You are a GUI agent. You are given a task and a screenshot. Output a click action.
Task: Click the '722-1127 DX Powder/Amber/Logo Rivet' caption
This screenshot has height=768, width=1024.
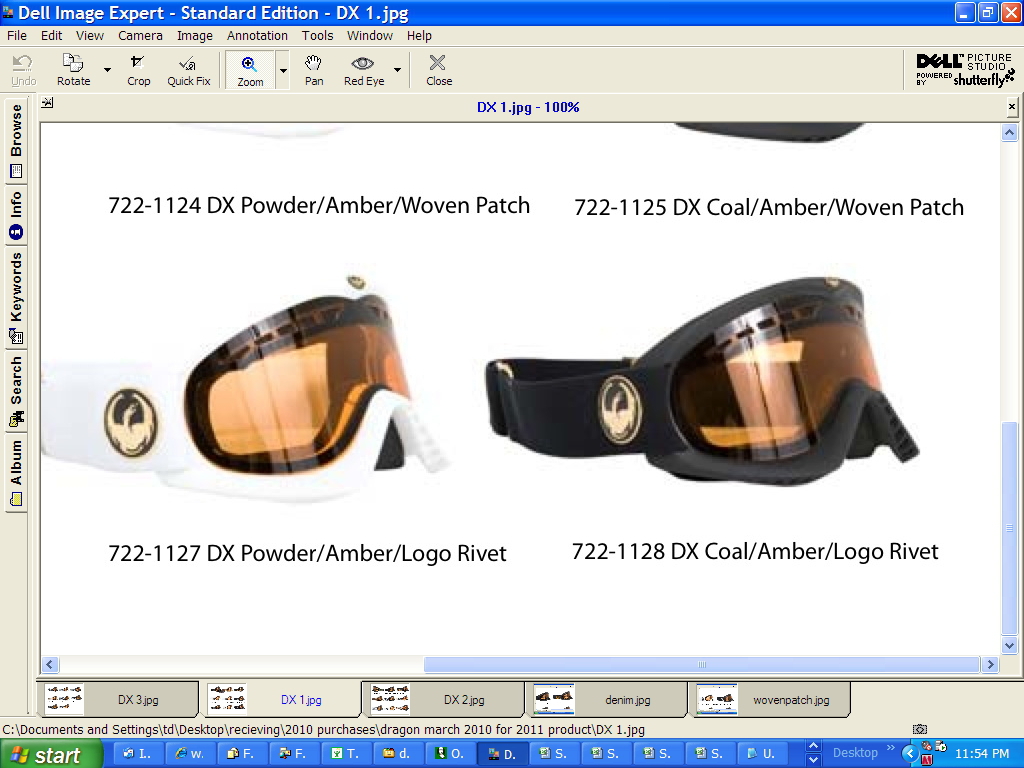(x=307, y=553)
